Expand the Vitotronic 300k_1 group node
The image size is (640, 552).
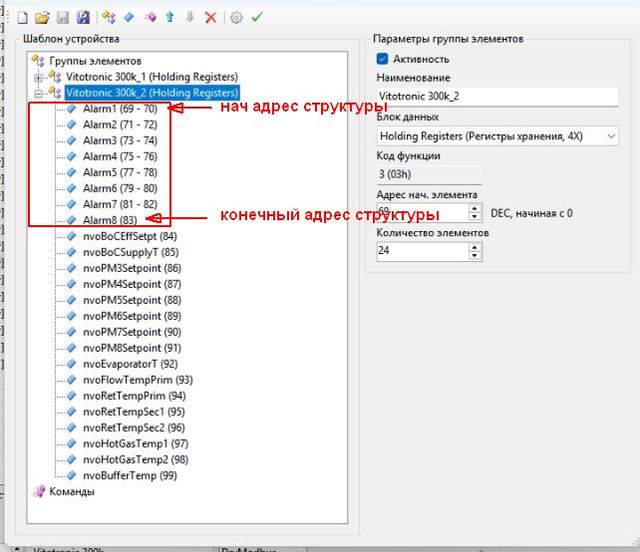[38, 78]
